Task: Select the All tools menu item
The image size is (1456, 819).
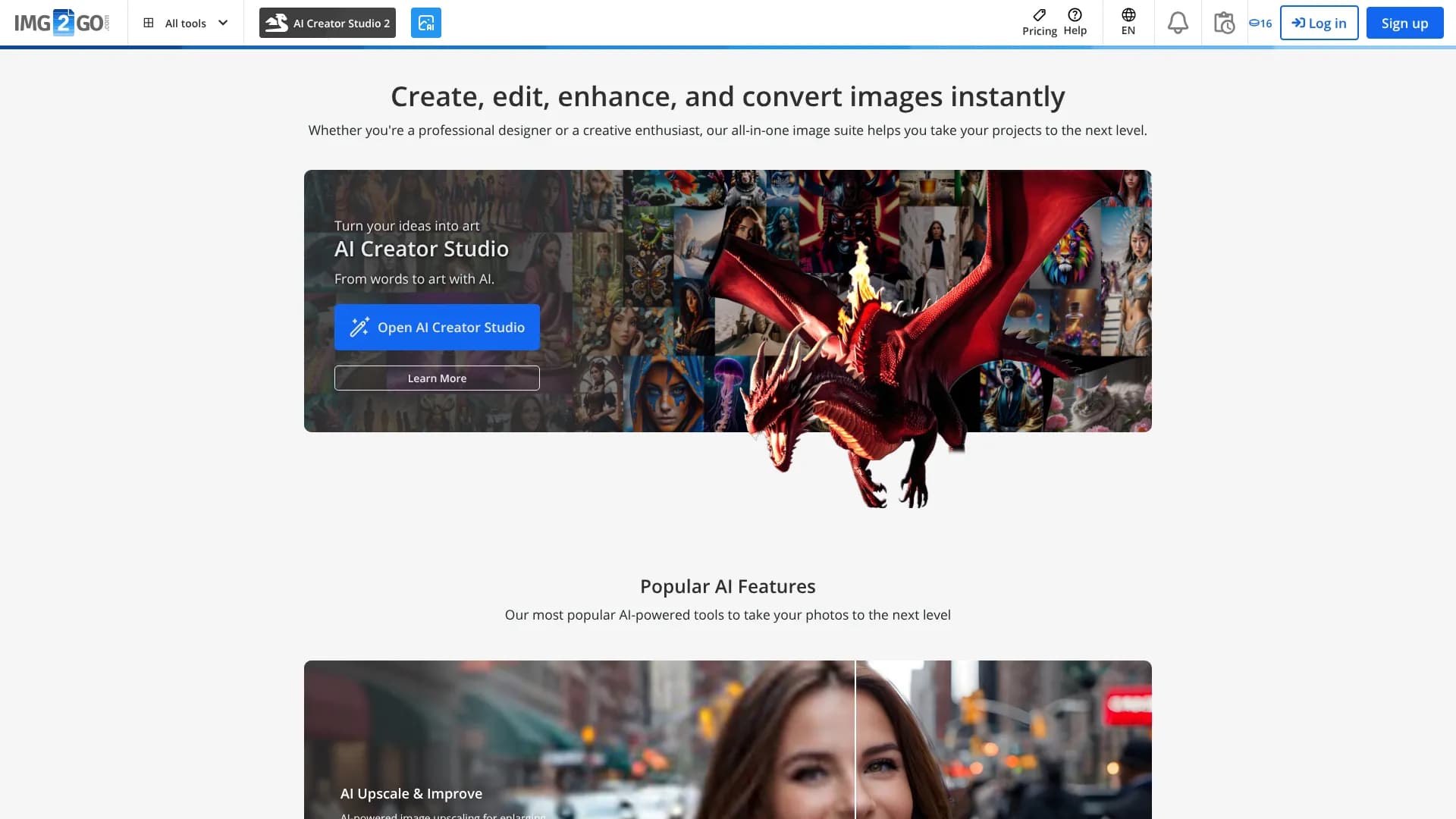Action: (184, 23)
